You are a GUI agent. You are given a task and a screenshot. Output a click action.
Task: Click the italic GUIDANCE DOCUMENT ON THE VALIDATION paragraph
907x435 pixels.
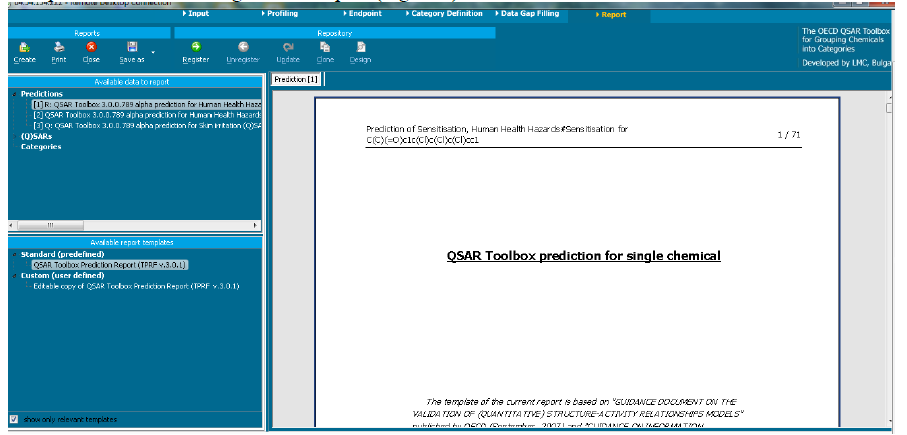point(576,413)
